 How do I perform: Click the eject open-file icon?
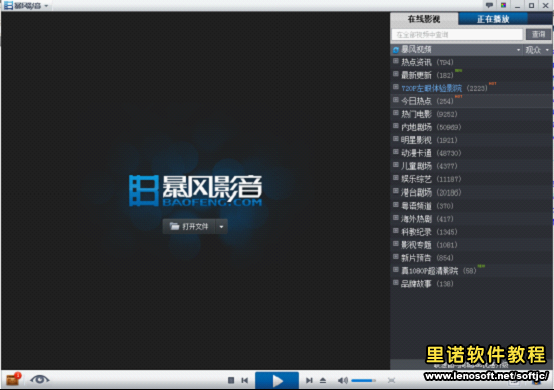point(323,380)
